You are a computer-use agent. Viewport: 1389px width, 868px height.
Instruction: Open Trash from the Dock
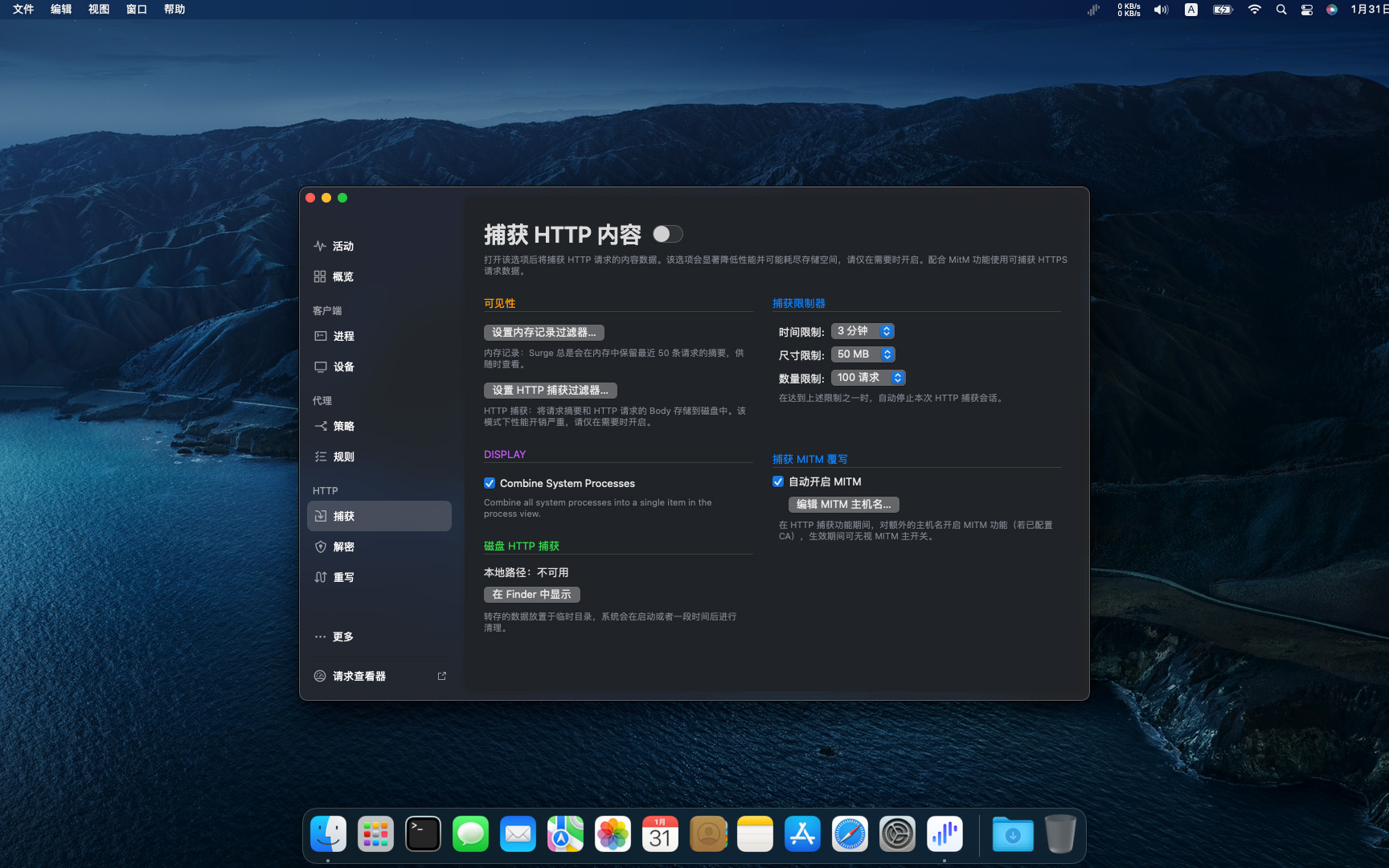pyautogui.click(x=1060, y=834)
